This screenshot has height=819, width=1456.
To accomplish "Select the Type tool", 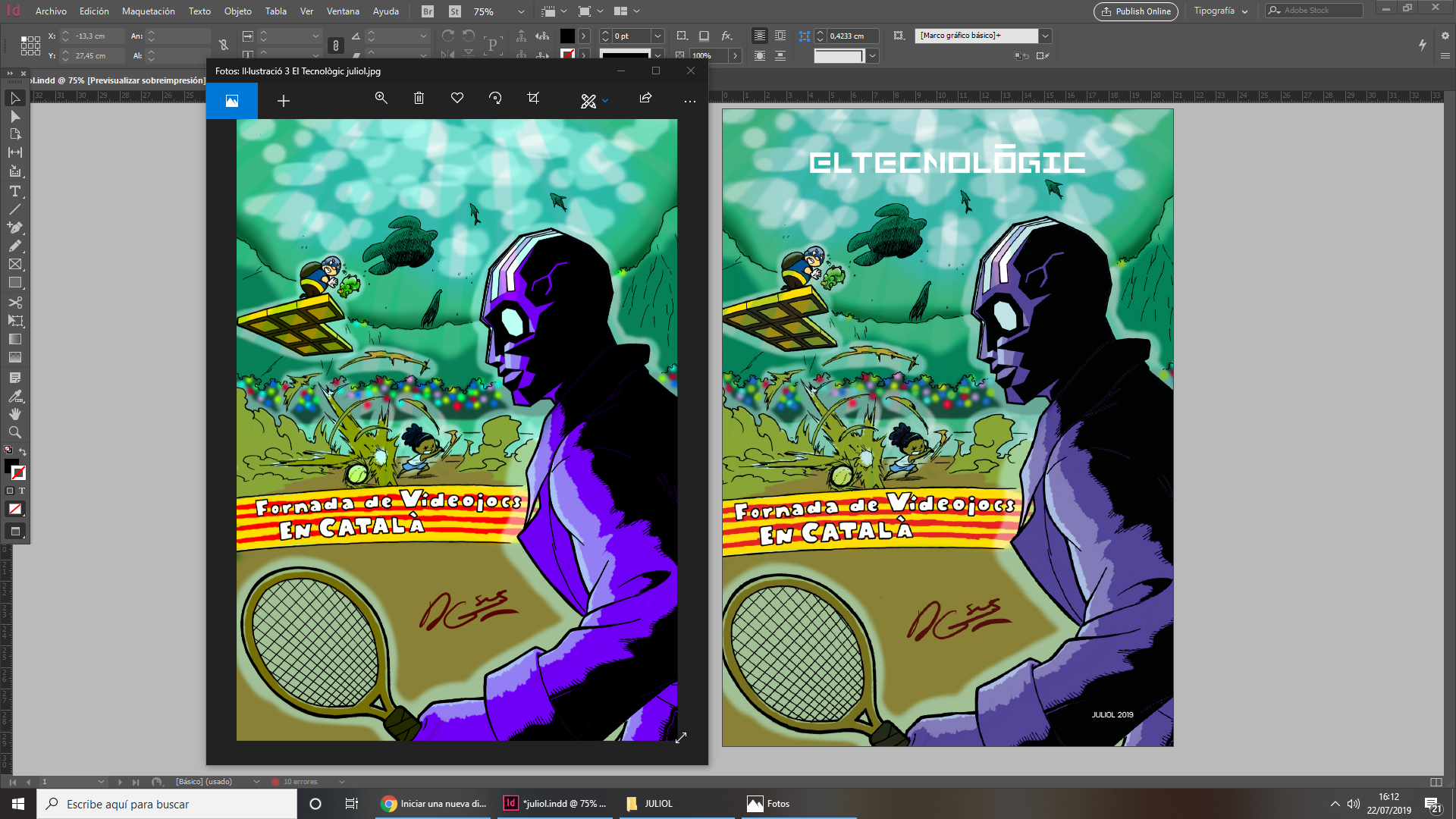I will [x=15, y=191].
